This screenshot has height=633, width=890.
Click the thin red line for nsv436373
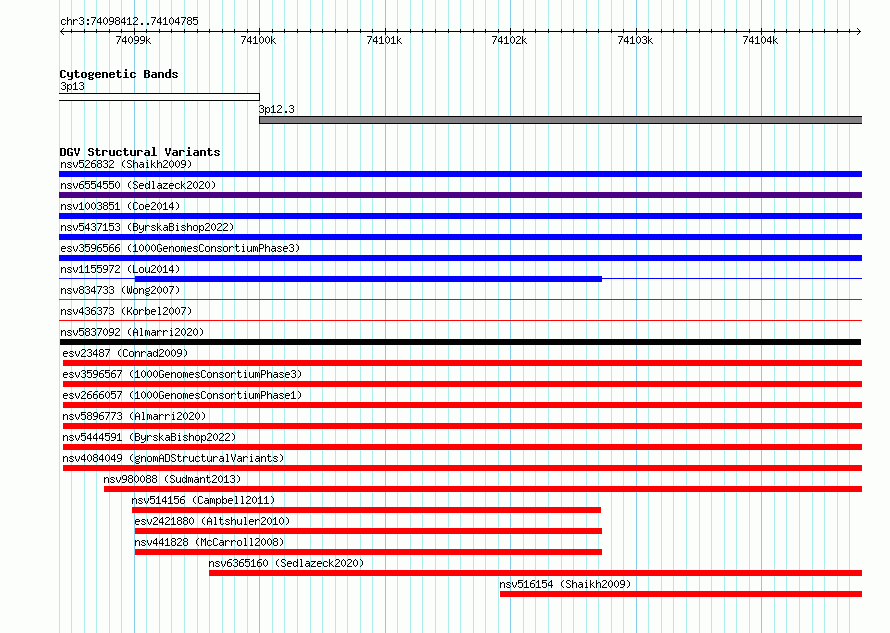tap(460, 321)
